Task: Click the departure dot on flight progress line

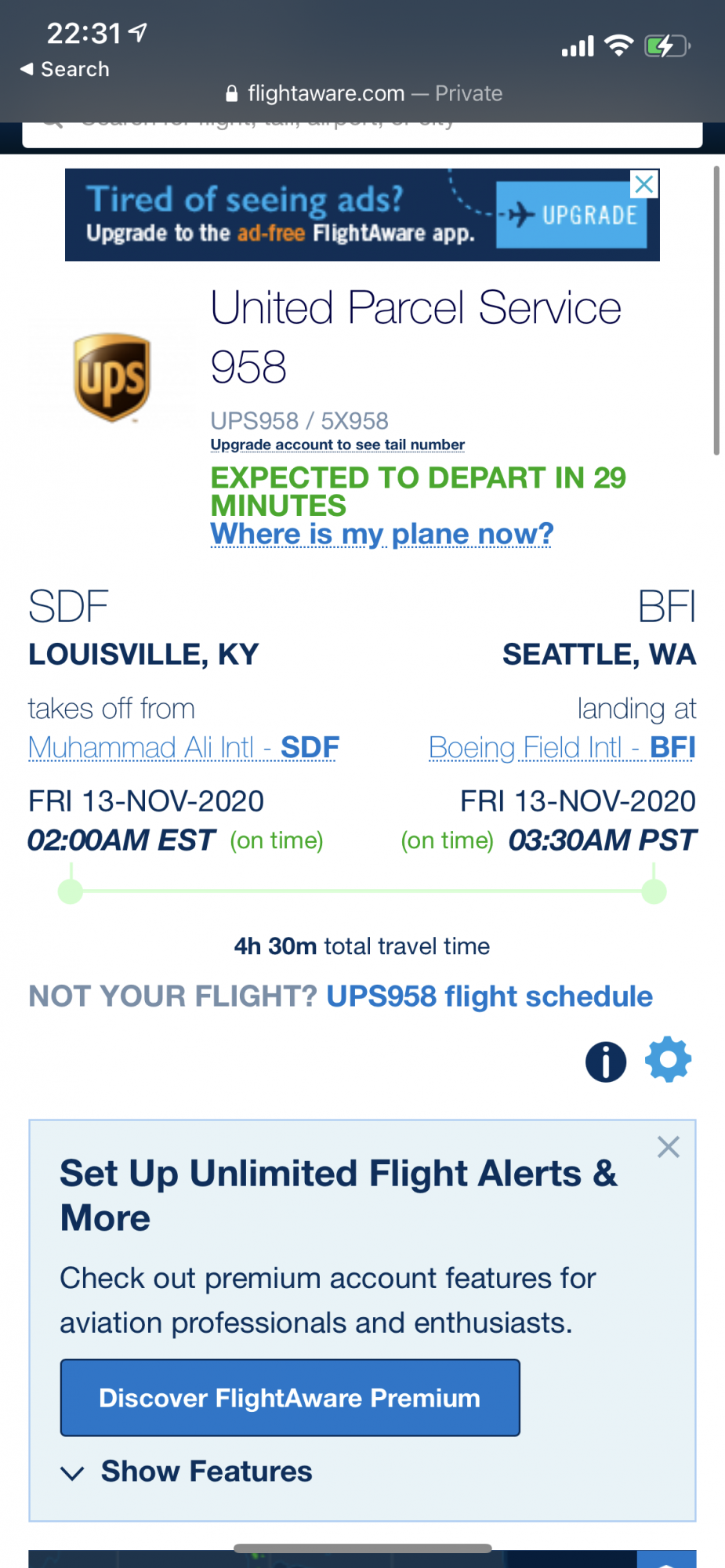Action: point(71,891)
